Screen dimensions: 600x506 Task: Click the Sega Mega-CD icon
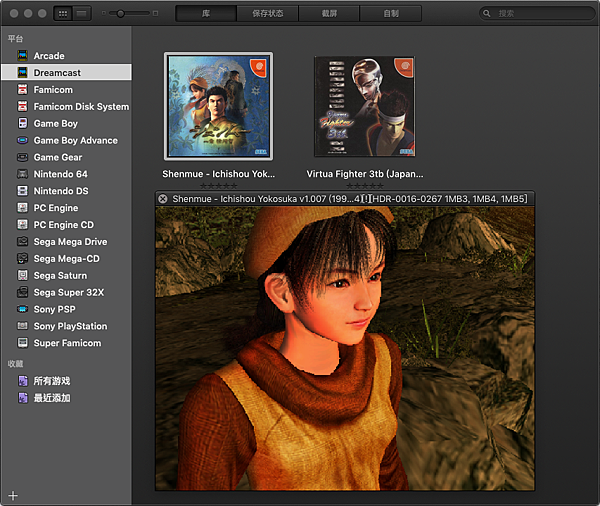[x=23, y=258]
